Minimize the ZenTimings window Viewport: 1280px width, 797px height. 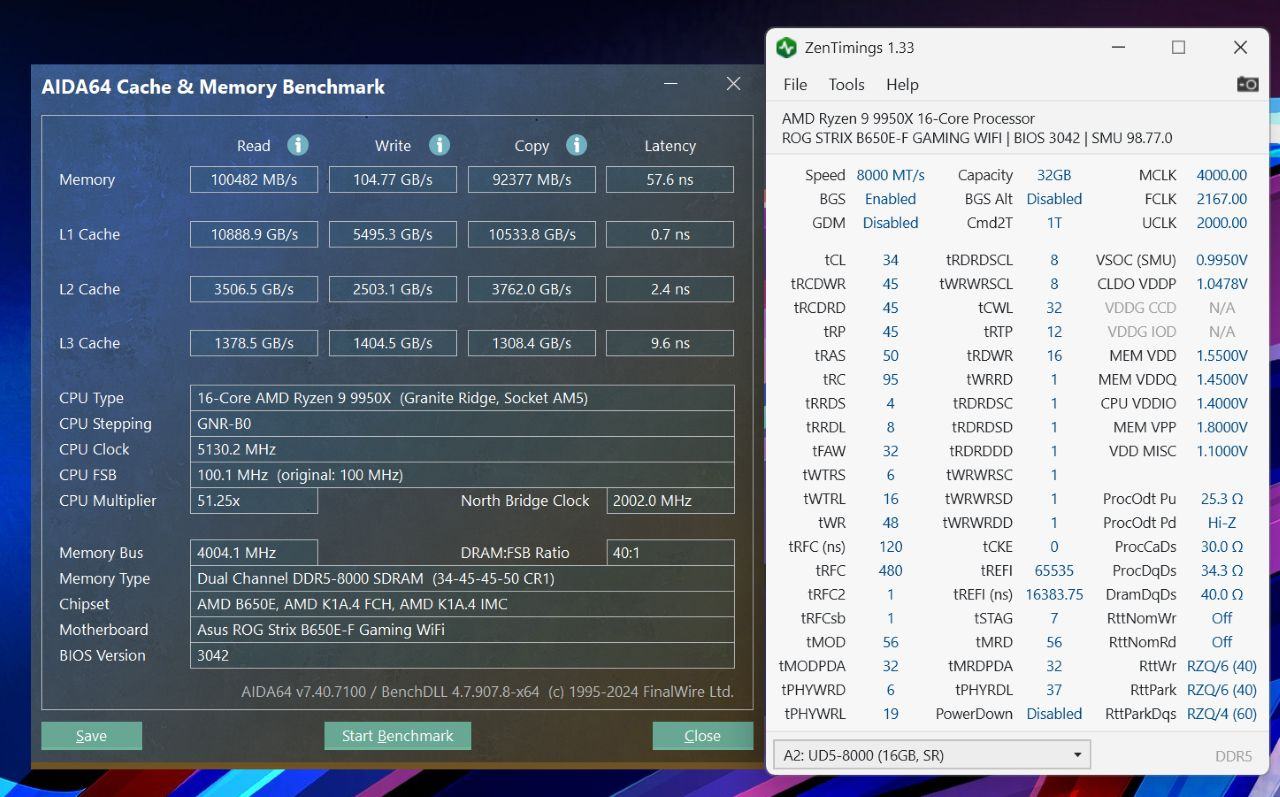1118,48
